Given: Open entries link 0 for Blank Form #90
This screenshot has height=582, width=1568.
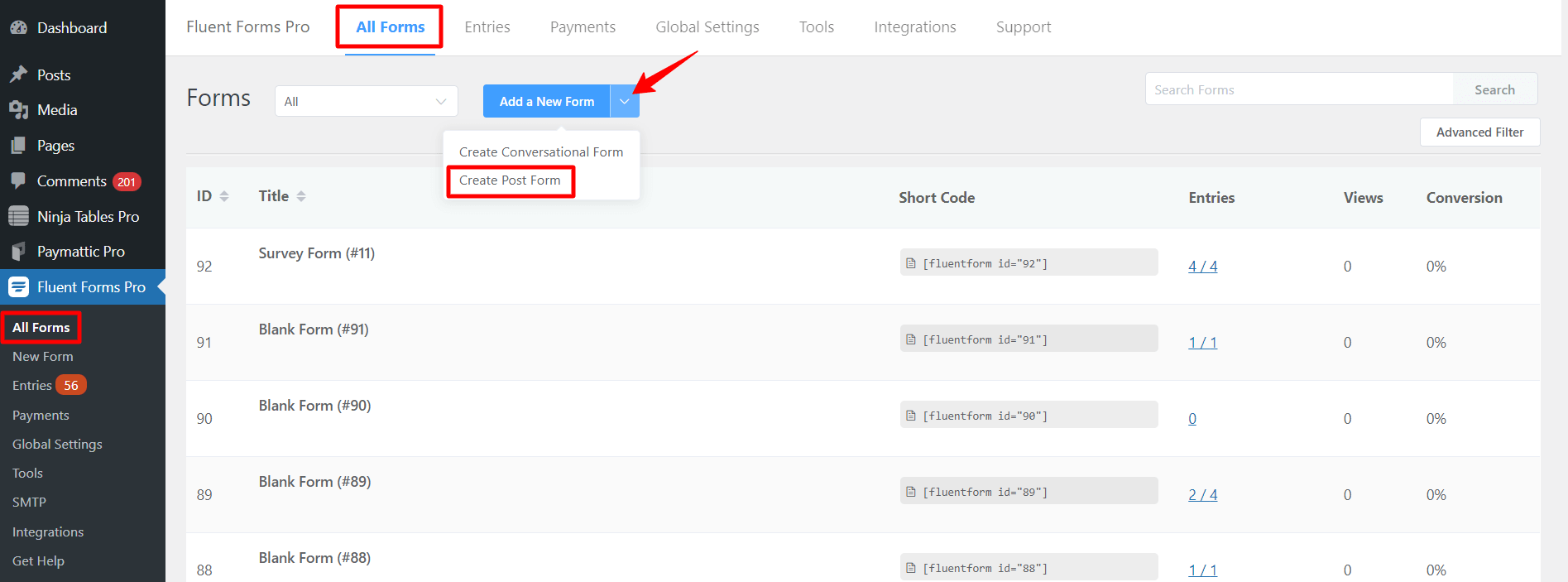Looking at the screenshot, I should [x=1192, y=419].
